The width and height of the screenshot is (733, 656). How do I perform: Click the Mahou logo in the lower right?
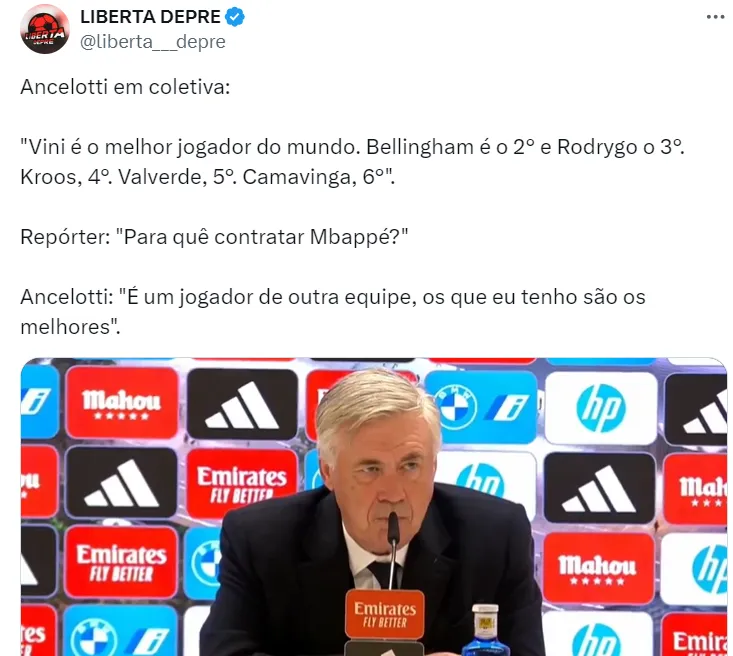coord(598,568)
